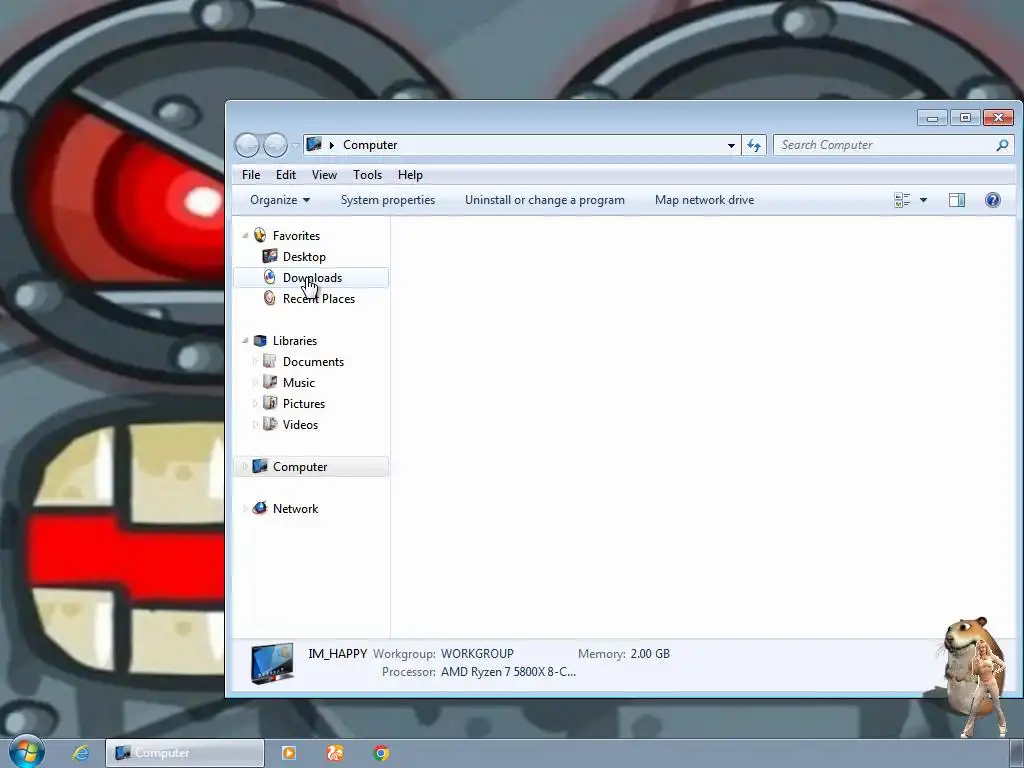Click Computer in the address bar
This screenshot has height=768, width=1024.
(x=370, y=145)
